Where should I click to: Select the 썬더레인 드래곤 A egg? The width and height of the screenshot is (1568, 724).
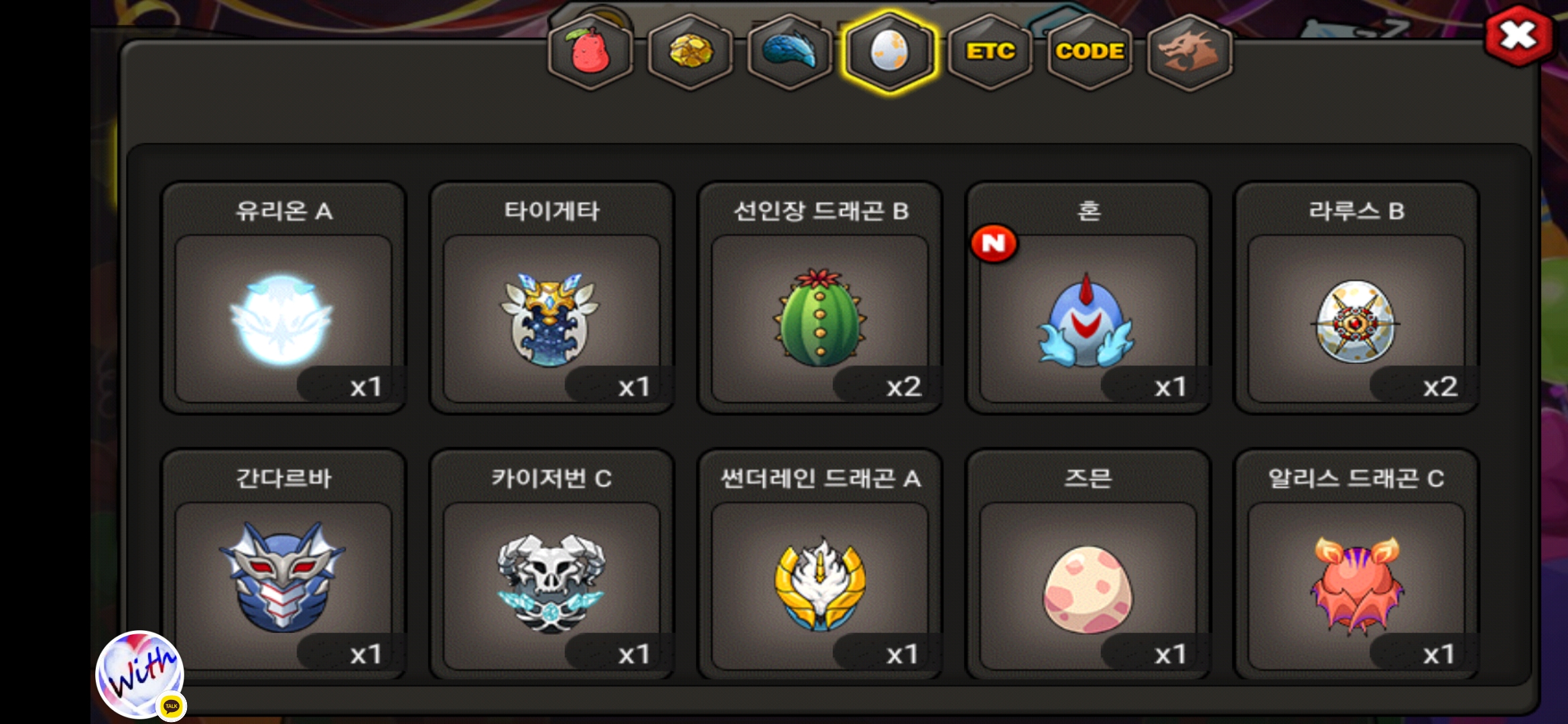tap(820, 564)
